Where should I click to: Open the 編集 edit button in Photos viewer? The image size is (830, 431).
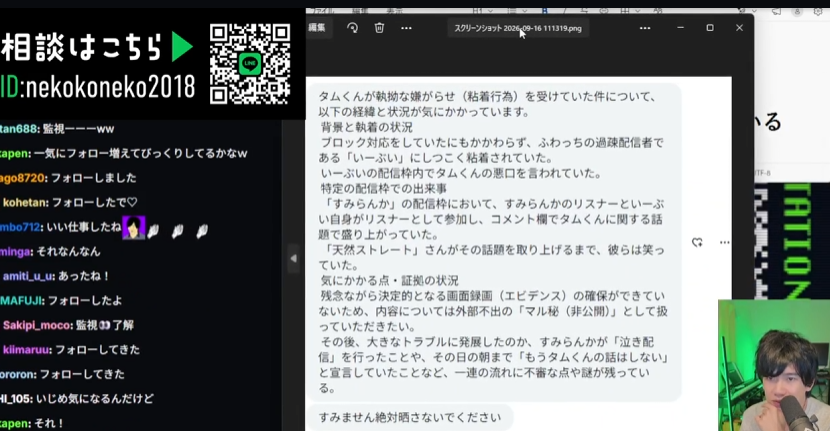click(318, 28)
